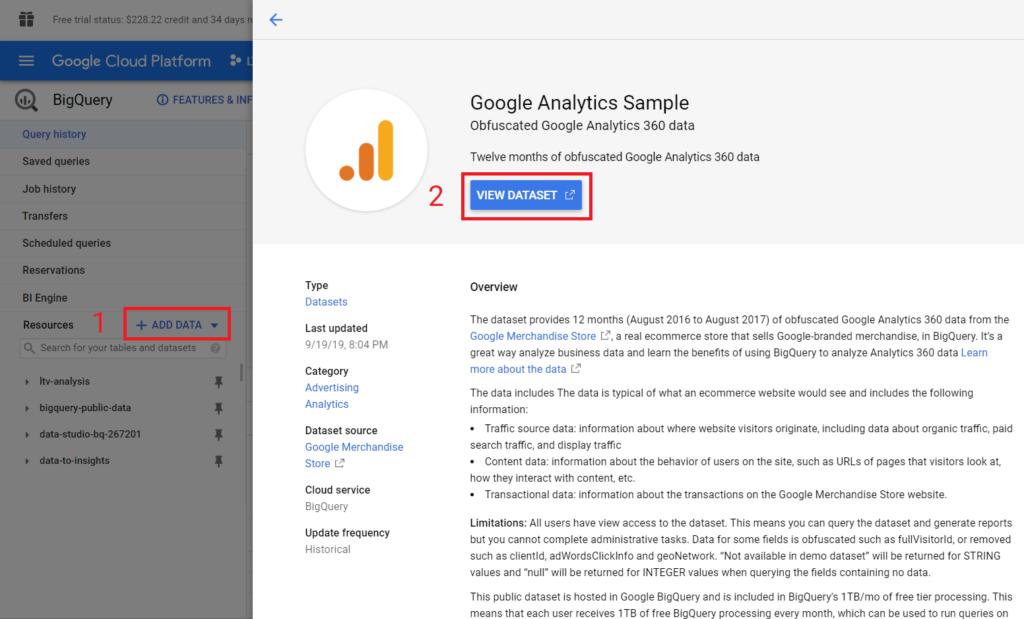Viewport: 1024px width, 619px height.
Task: Click the plus icon on ADD DATA
Action: tap(140, 323)
